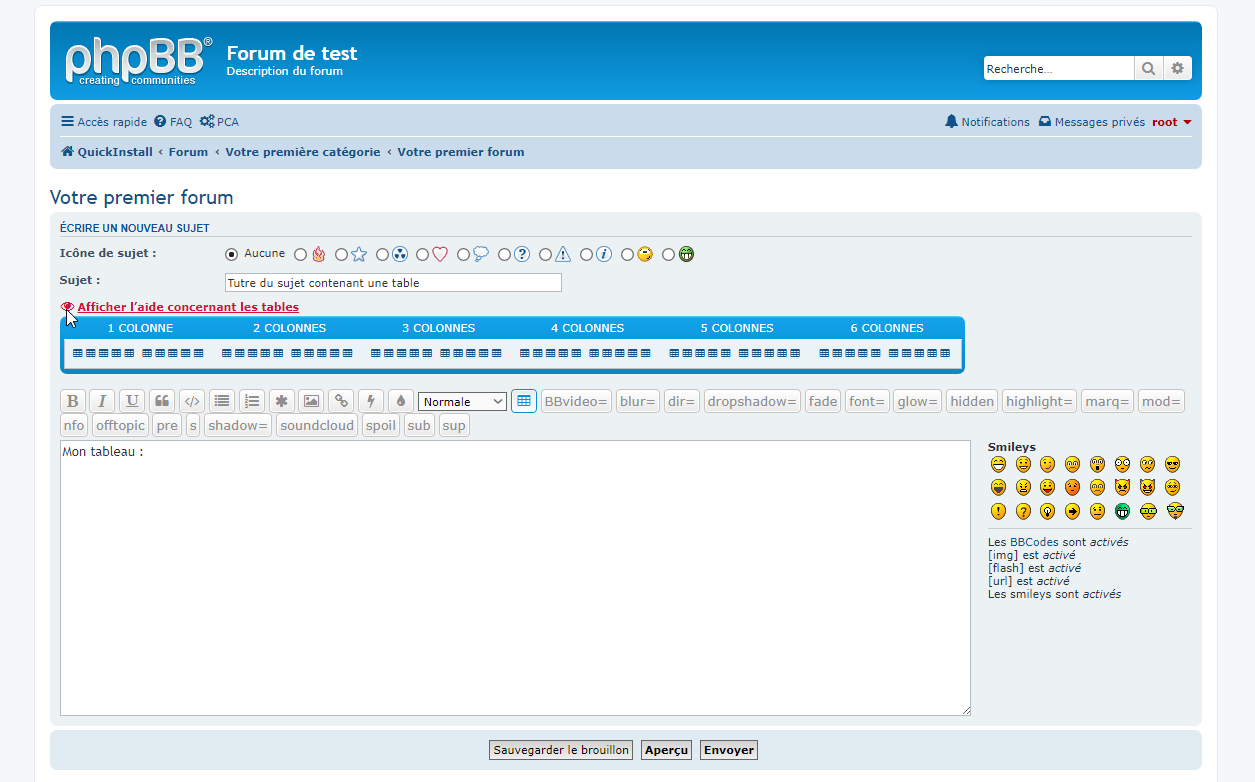Select the 'Aucune' topic icon radio button
Image resolution: width=1255 pixels, height=782 pixels.
coord(232,254)
